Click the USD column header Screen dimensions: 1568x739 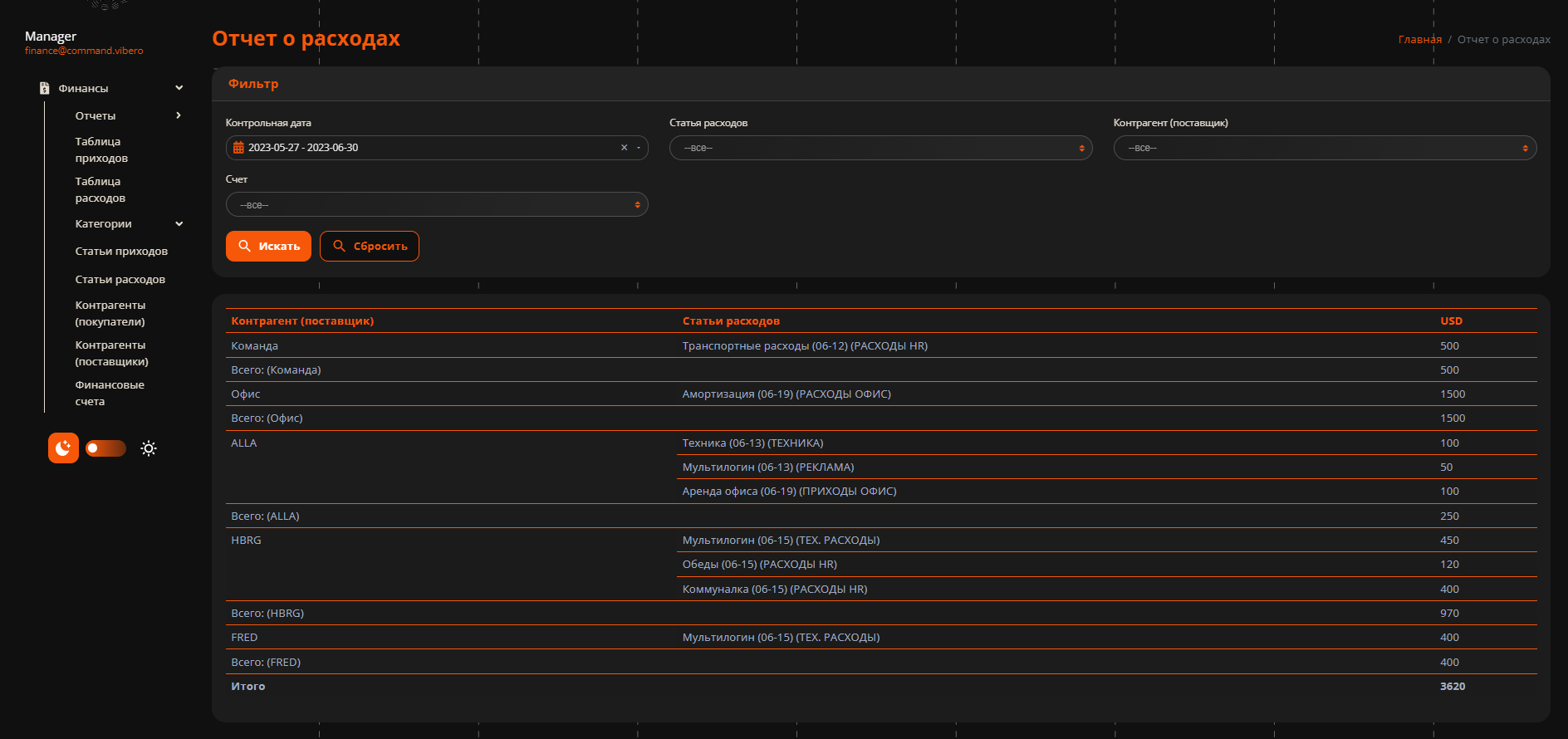[x=1452, y=321]
